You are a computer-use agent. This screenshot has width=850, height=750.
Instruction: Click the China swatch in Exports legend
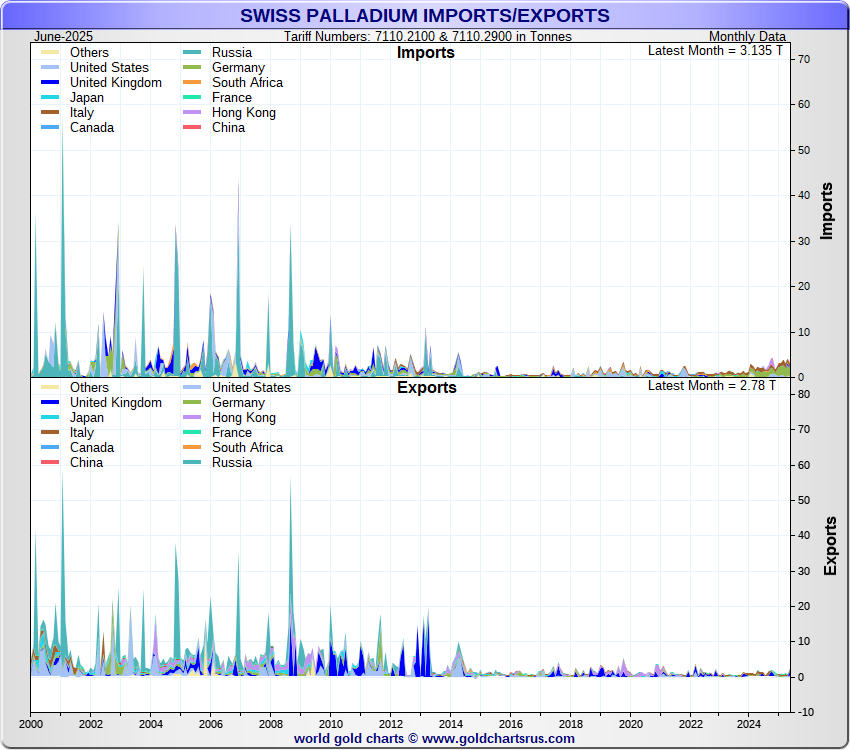(x=52, y=463)
